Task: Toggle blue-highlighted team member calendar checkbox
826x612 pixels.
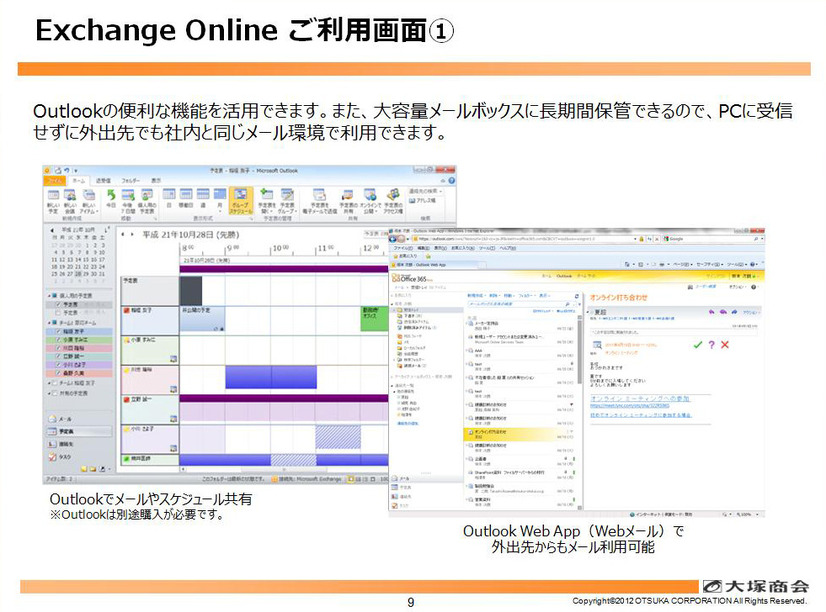Action: click(x=58, y=332)
